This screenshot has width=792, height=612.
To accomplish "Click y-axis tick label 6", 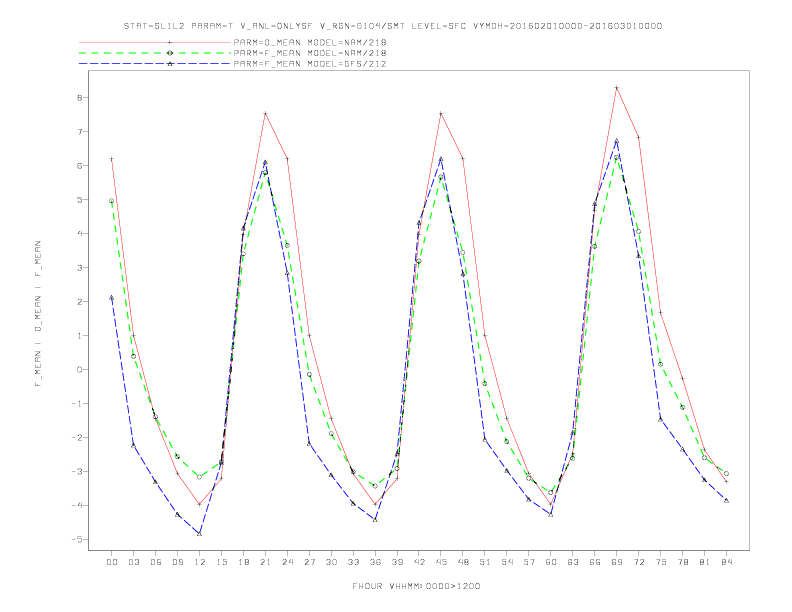I will pyautogui.click(x=79, y=166).
